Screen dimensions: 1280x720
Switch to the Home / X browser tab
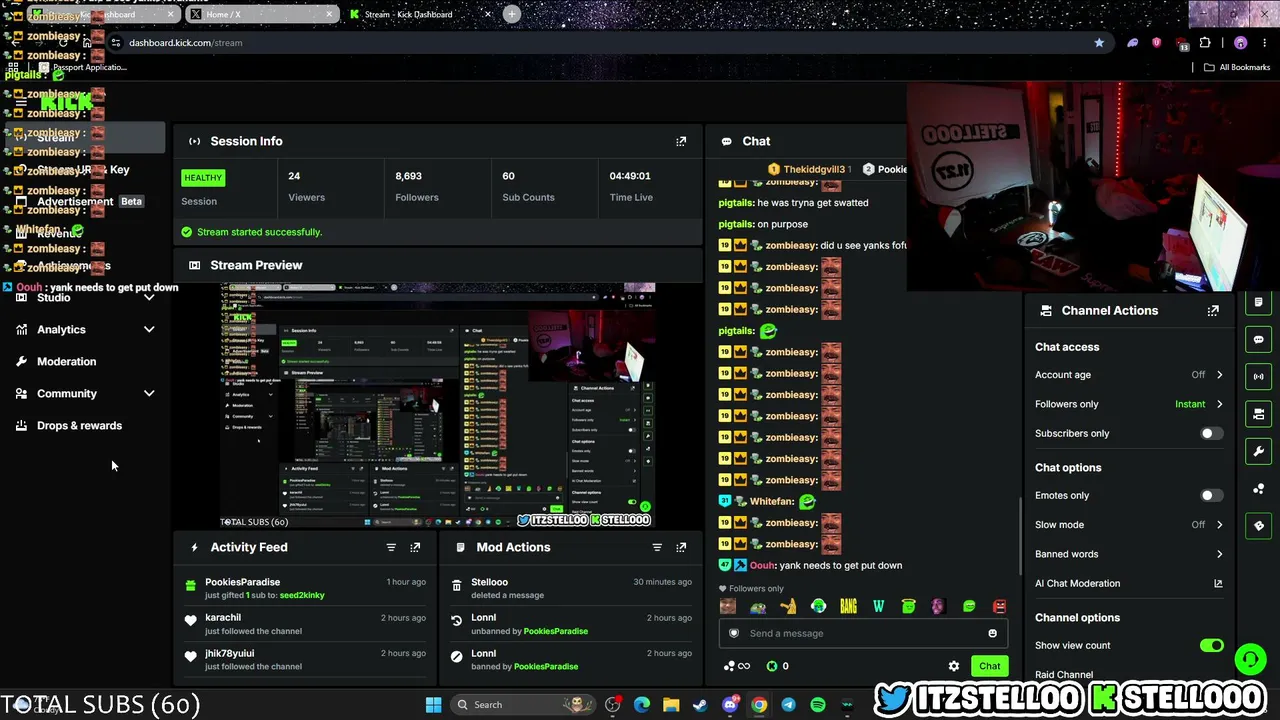[x=261, y=14]
